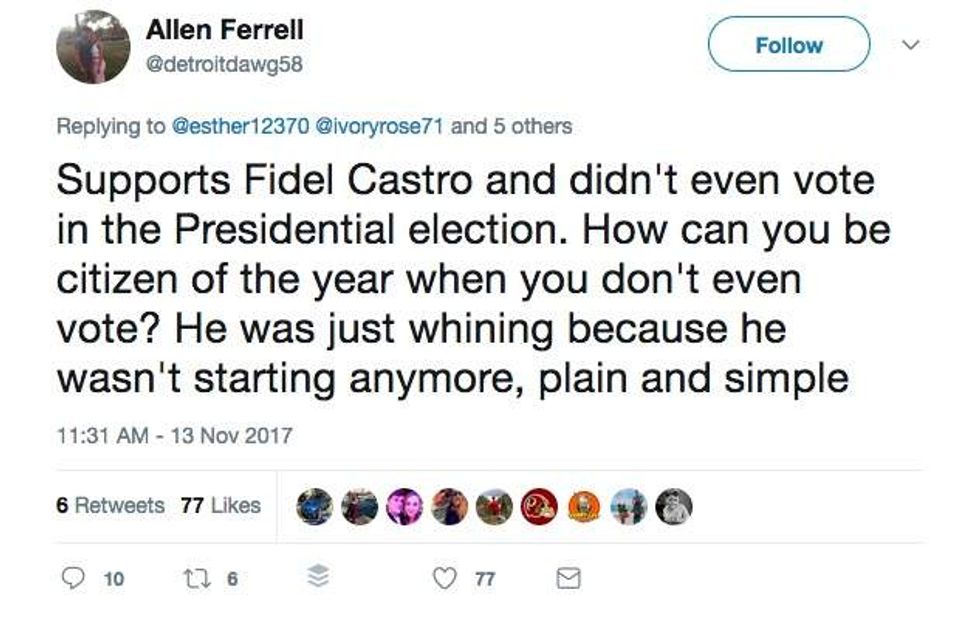Open the 11:31 AM 13 Nov 2017 timestamp
The image size is (980, 621).
174,436
